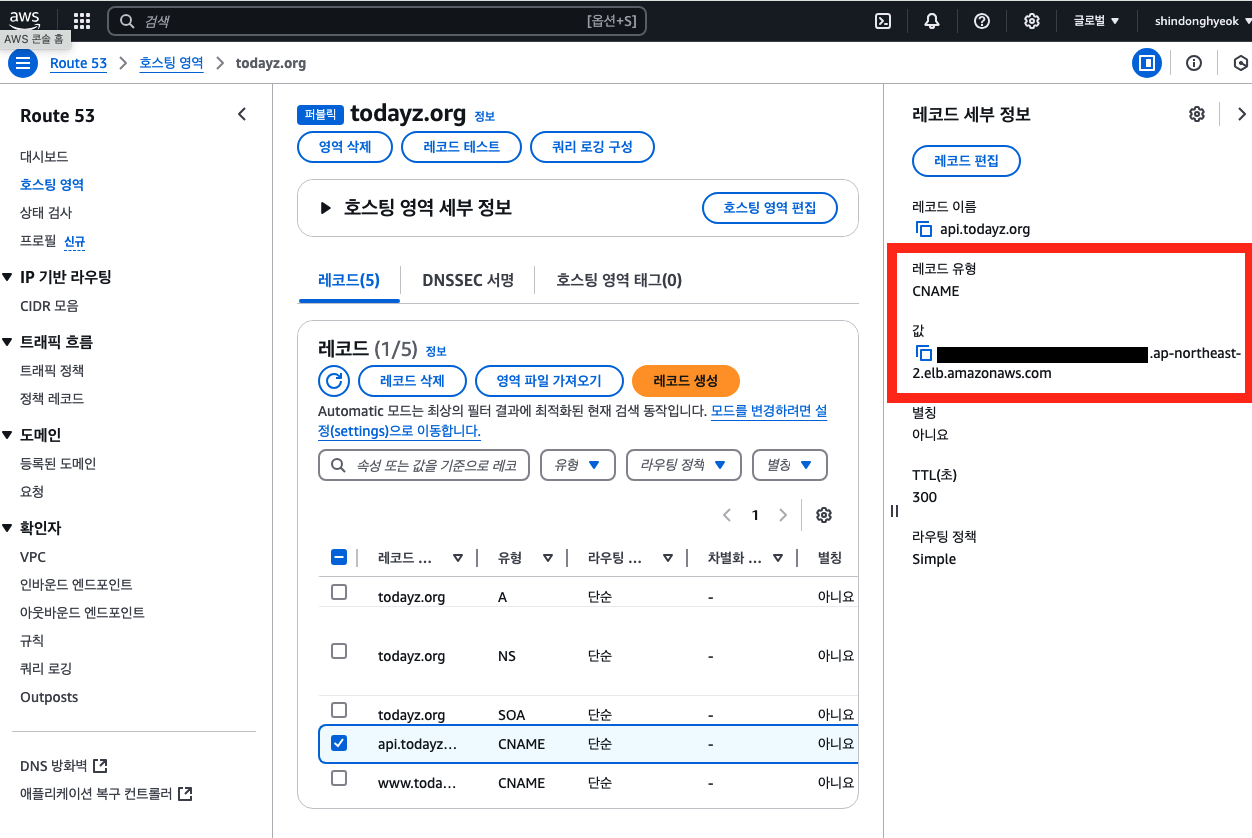Screen dimensions: 1252x838
Task: Expand 호스팅 영역 세부 정보 section
Action: click(x=325, y=208)
